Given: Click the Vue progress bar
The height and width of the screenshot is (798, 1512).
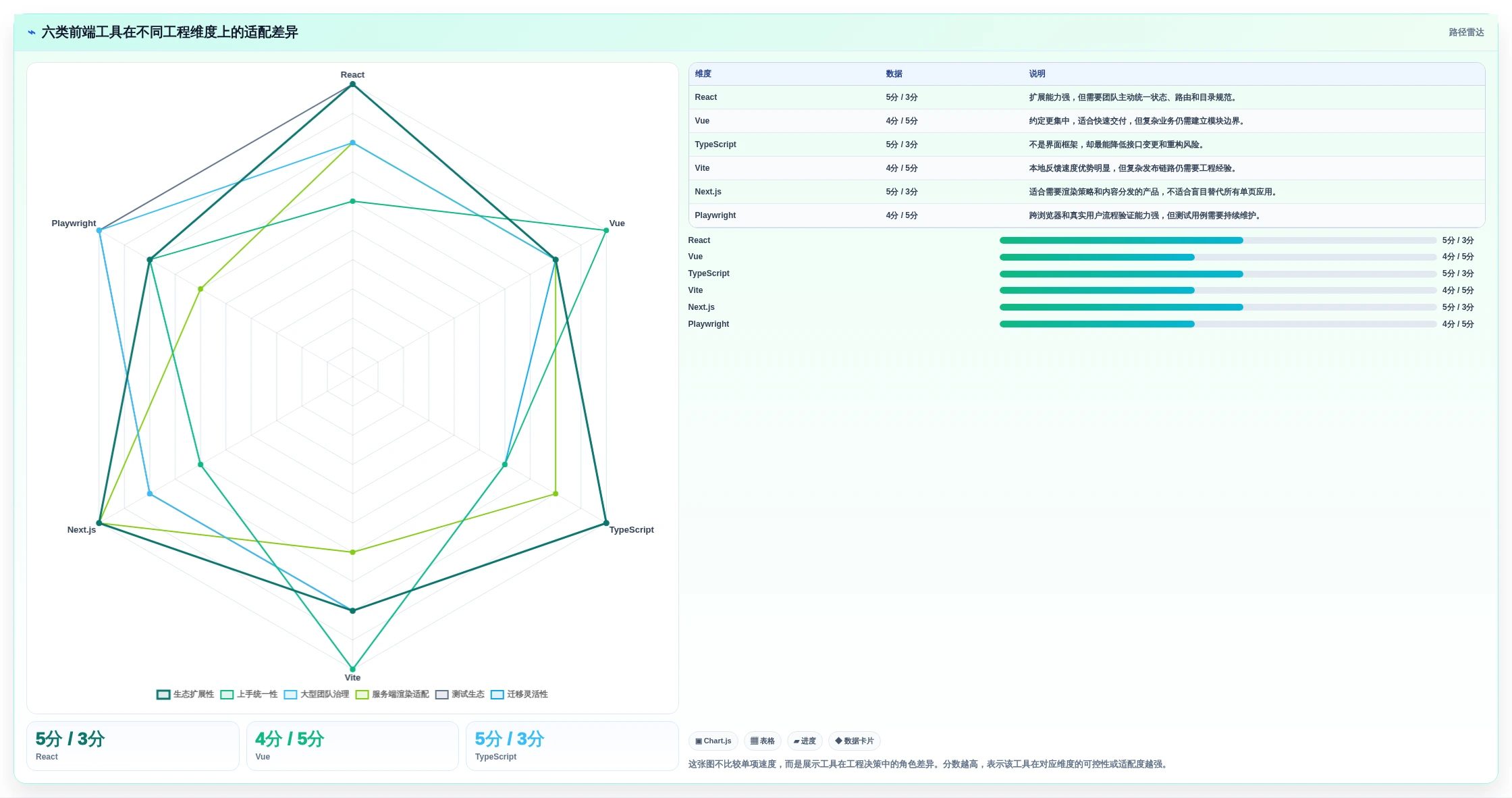Looking at the screenshot, I should (1218, 257).
